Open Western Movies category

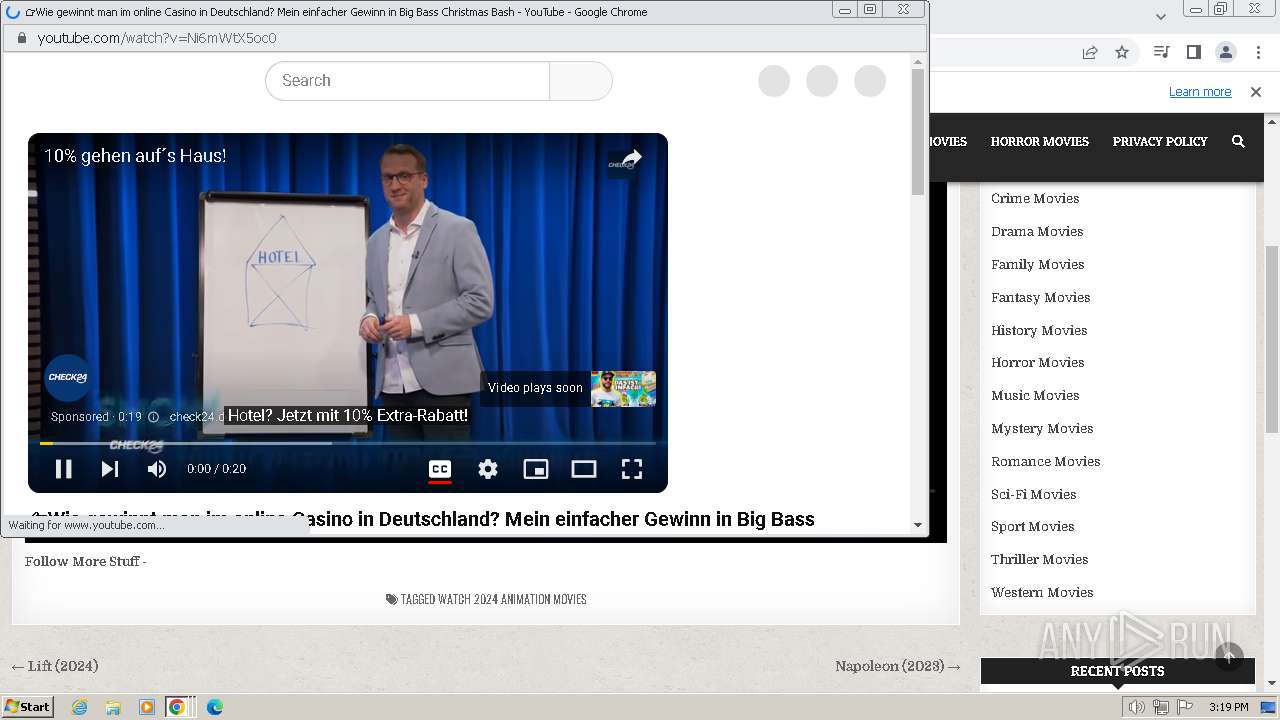pyautogui.click(x=1042, y=592)
